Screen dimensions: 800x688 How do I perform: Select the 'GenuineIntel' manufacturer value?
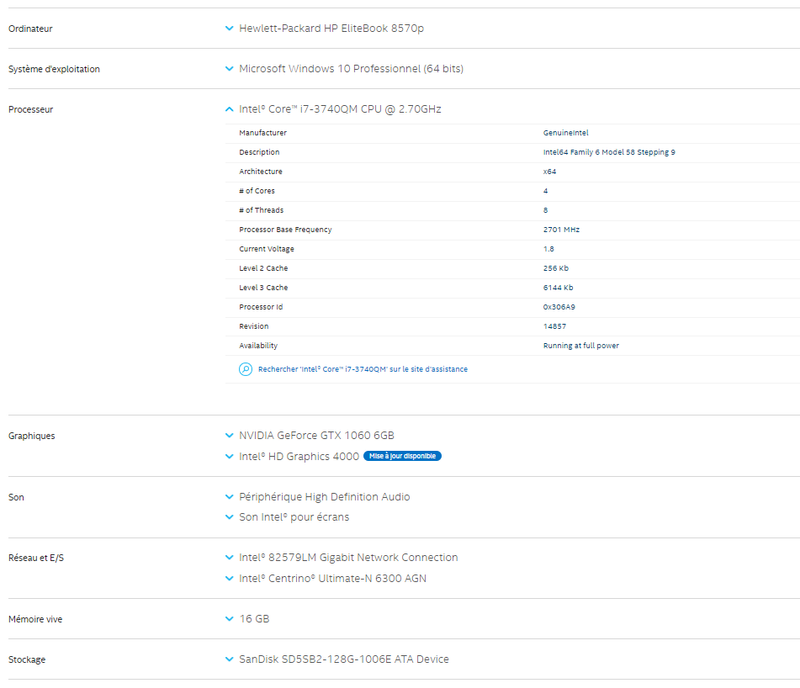click(566, 133)
